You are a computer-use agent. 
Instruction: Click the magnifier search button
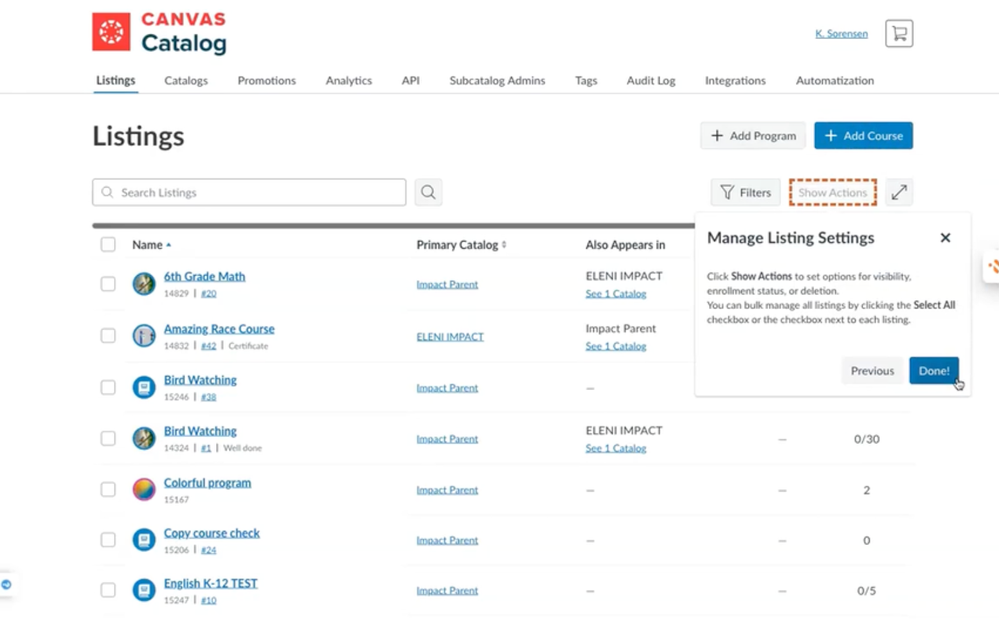coord(428,192)
